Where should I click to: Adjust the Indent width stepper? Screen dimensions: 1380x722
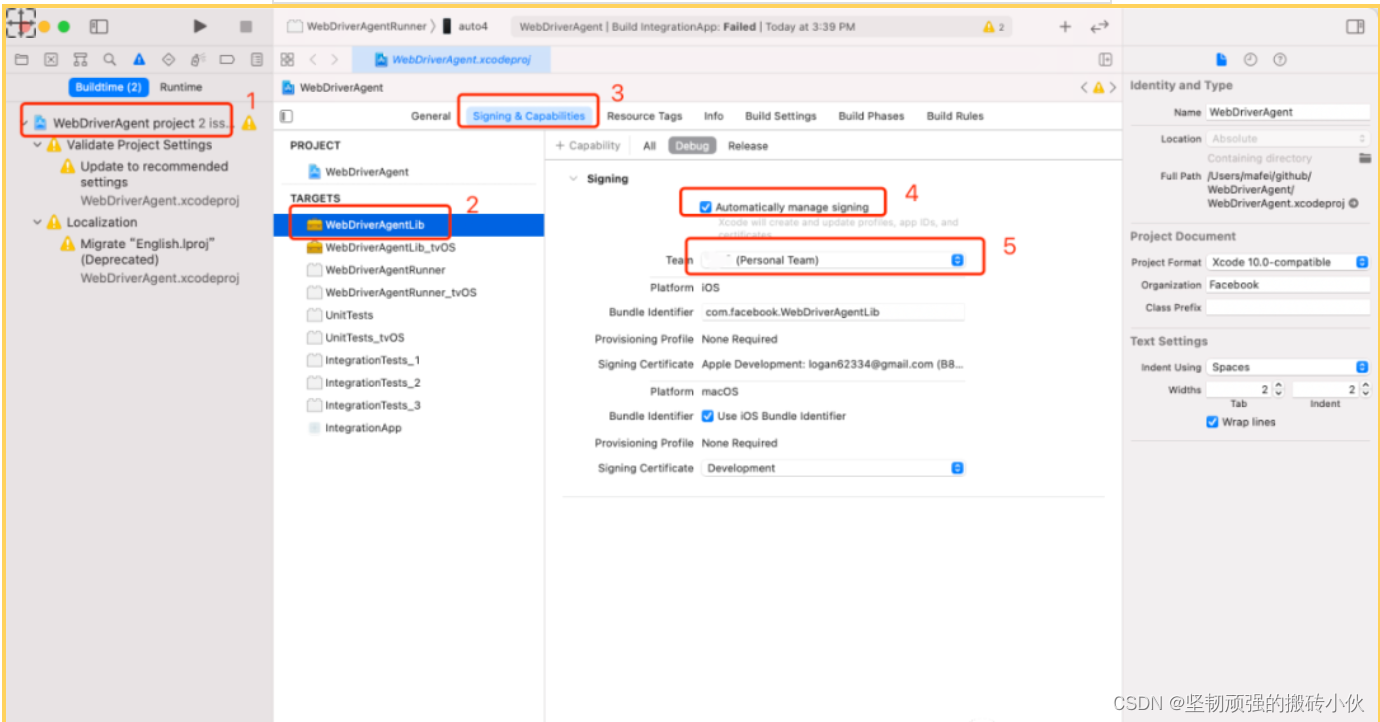click(1364, 389)
